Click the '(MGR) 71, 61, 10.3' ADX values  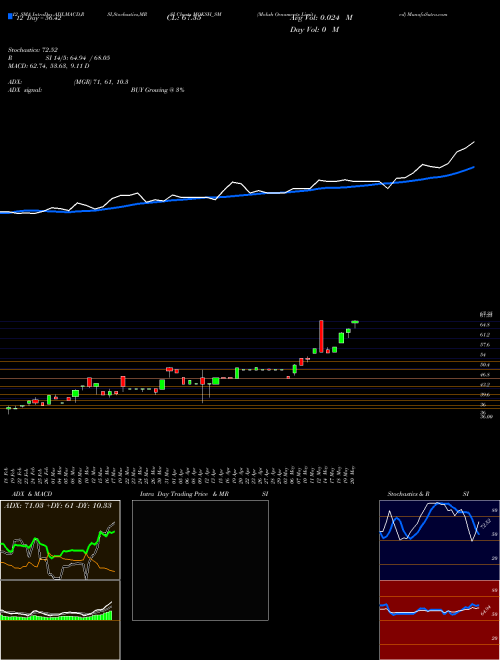coord(101,82)
